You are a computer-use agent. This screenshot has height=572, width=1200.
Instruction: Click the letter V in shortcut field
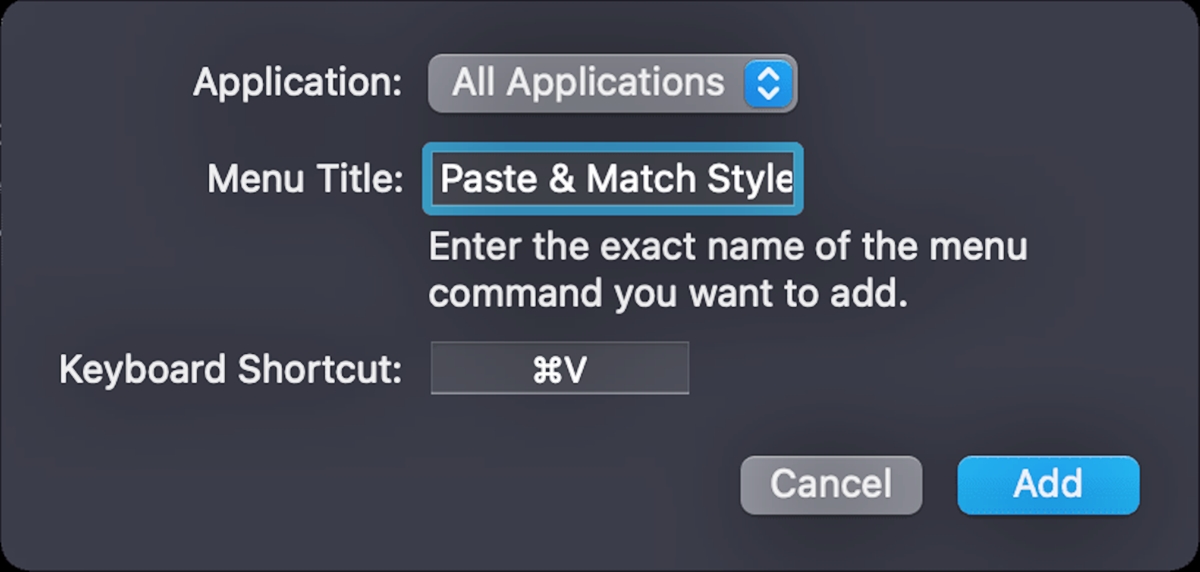[x=574, y=370]
